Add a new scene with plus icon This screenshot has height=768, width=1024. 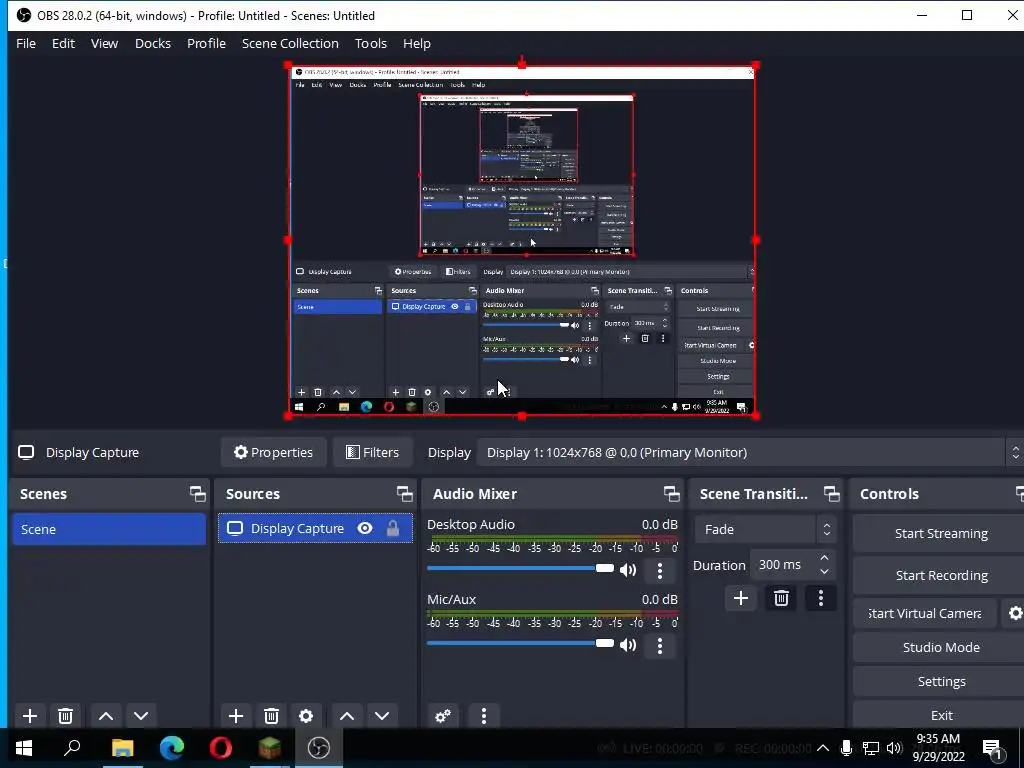coord(29,716)
